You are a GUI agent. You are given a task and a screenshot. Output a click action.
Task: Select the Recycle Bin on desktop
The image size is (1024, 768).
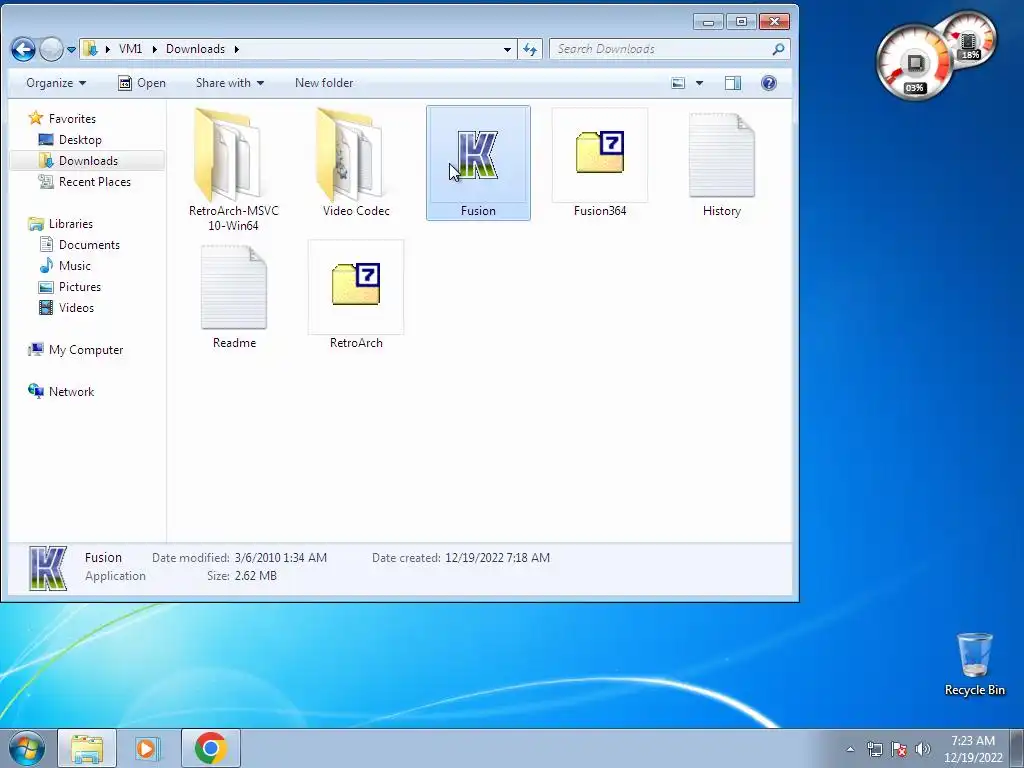pyautogui.click(x=974, y=664)
